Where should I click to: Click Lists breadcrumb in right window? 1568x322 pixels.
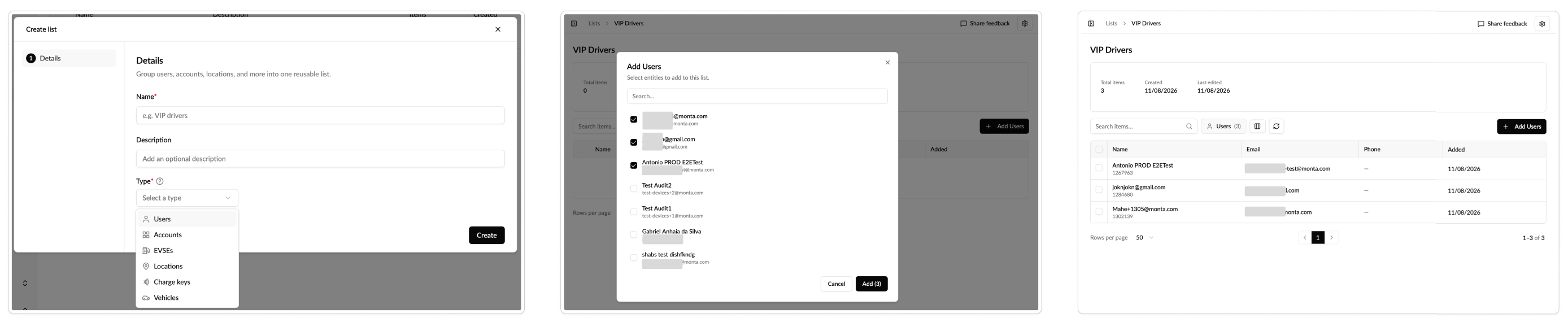point(1112,24)
